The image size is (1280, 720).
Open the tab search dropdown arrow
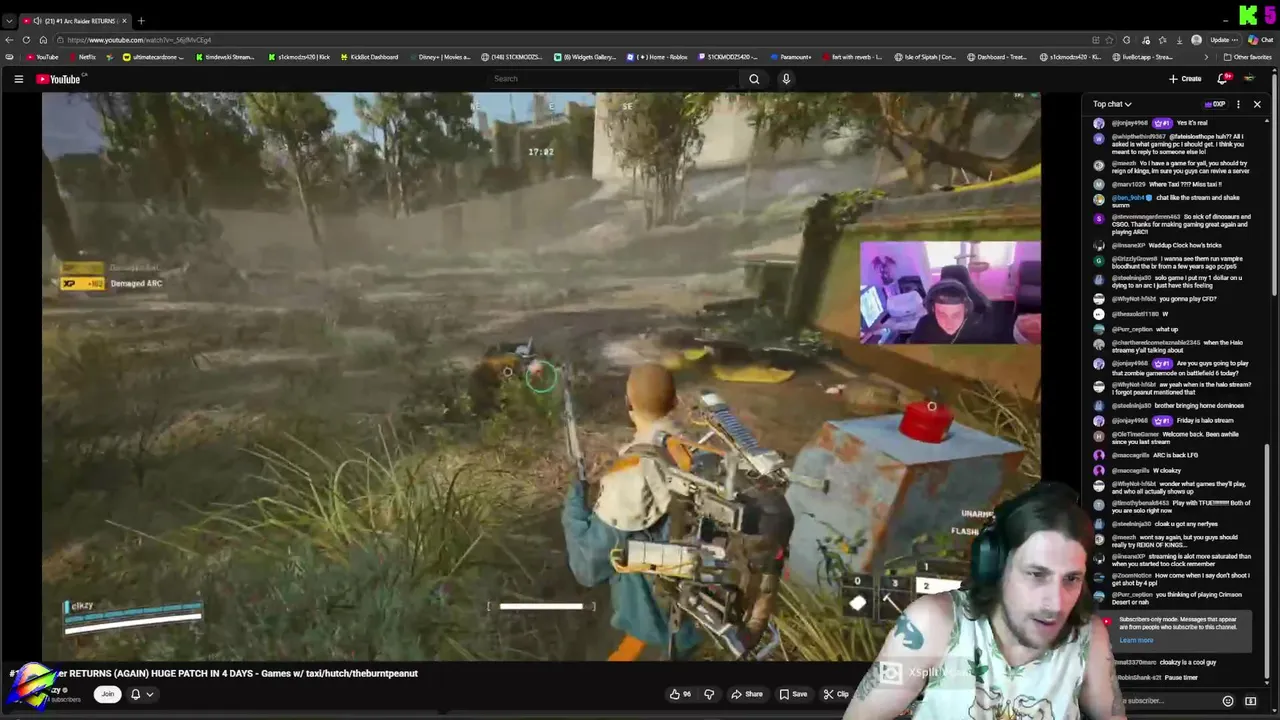coord(9,21)
